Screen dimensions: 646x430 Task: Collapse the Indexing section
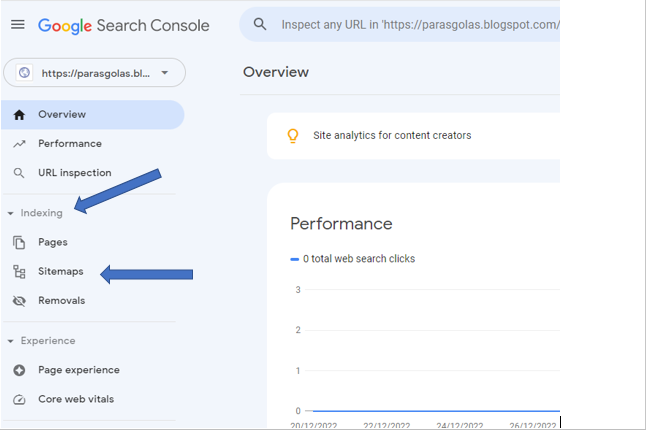tap(35, 213)
